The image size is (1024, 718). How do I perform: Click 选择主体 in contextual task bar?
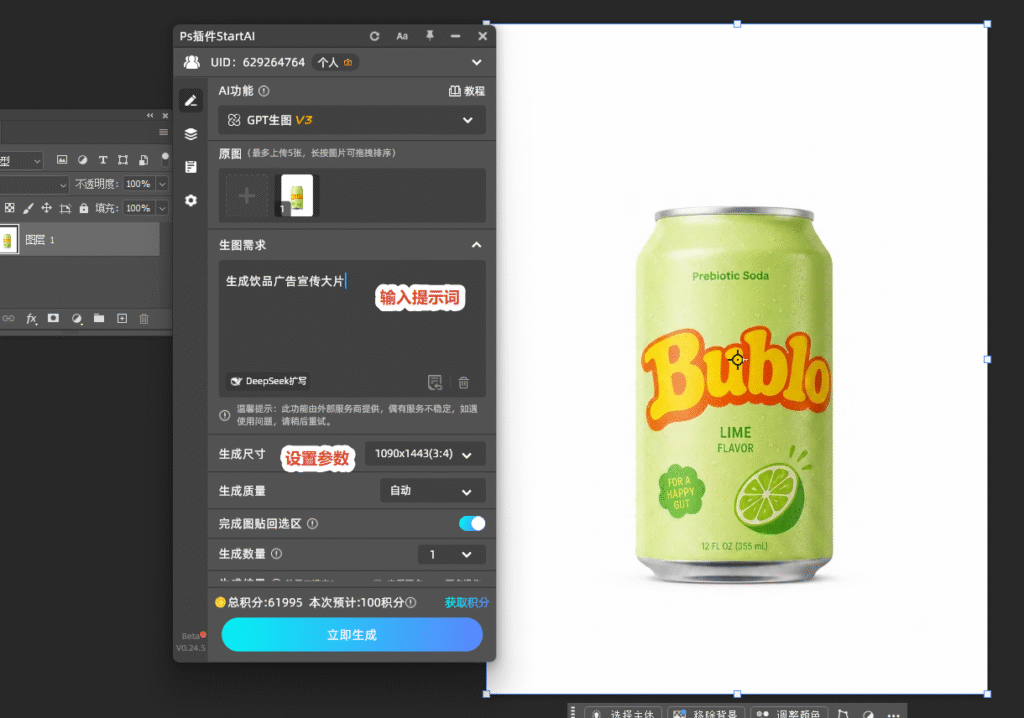pos(624,714)
